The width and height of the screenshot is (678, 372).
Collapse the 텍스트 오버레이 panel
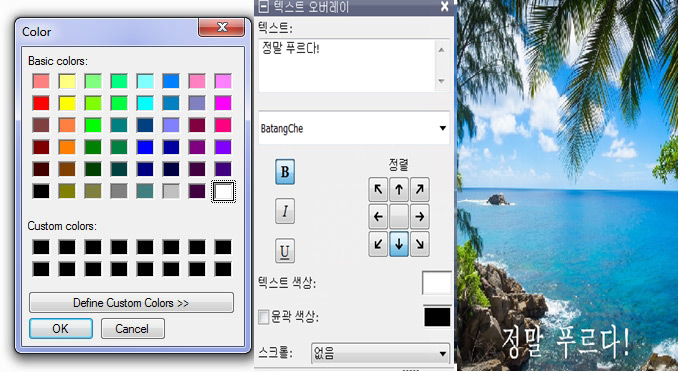point(263,7)
